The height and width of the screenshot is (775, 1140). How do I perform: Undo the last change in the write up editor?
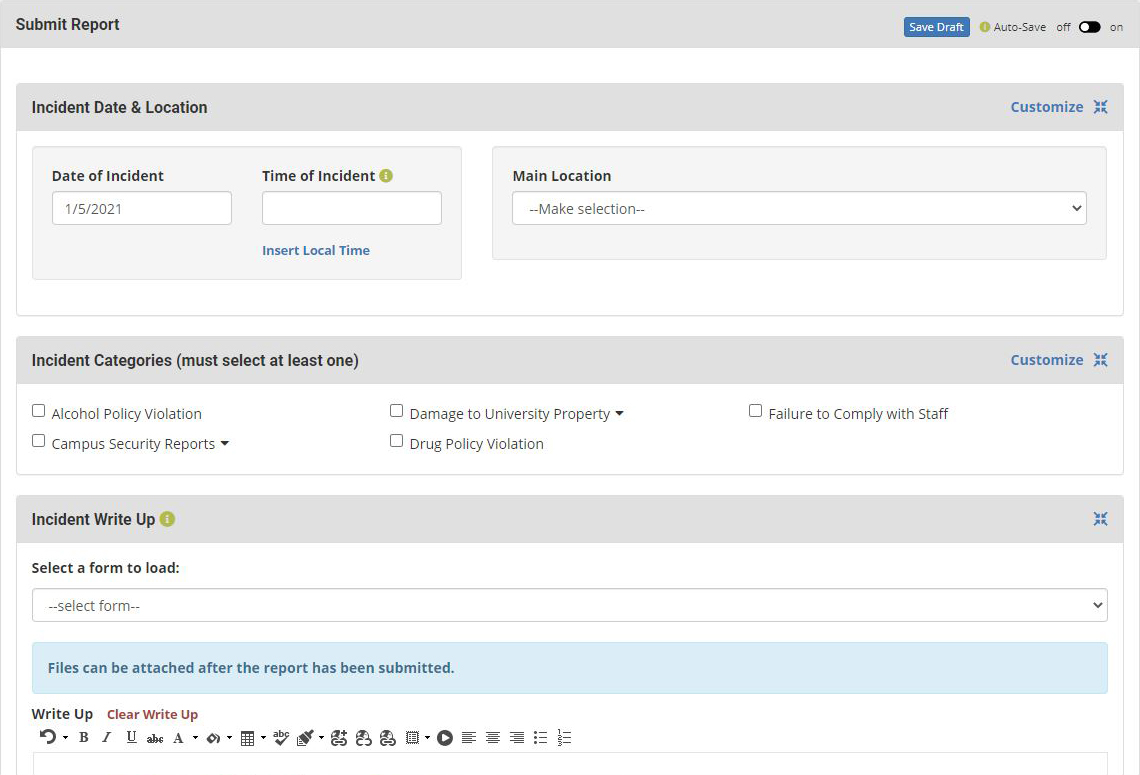click(x=43, y=737)
